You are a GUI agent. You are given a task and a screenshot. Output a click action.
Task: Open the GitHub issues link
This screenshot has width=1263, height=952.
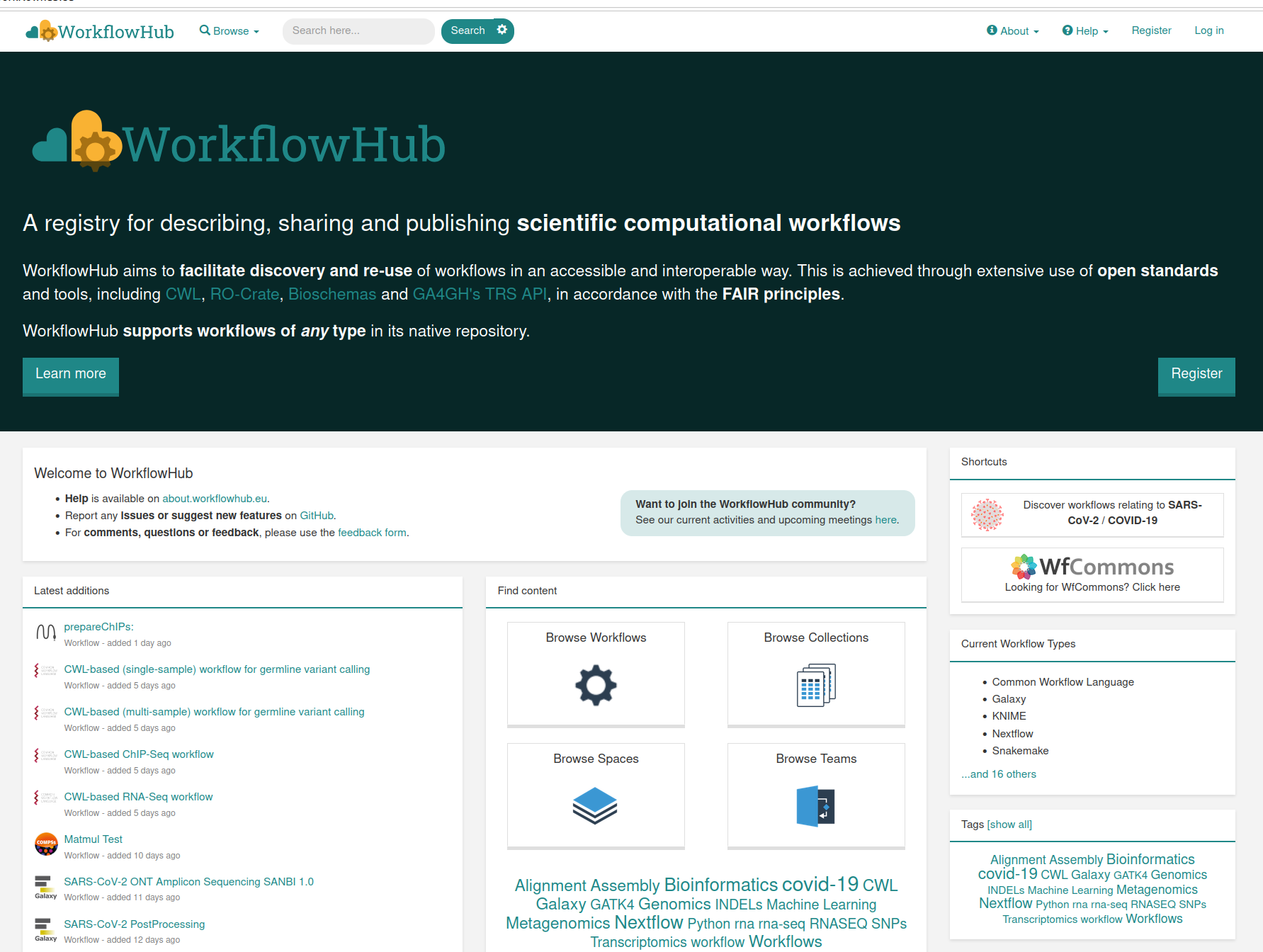click(x=317, y=516)
